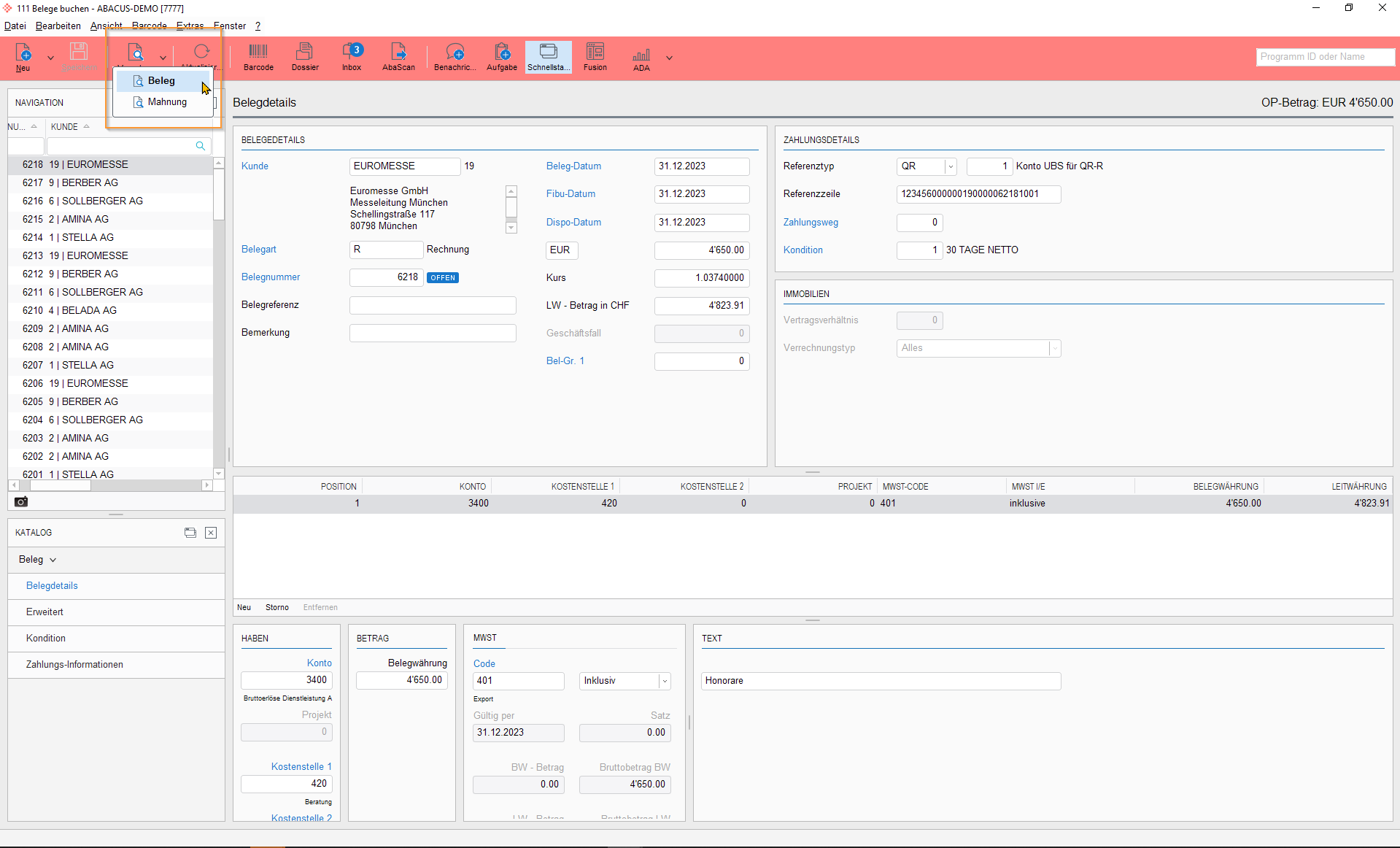The width and height of the screenshot is (1400, 848).
Task: Click the camera icon below navigation list
Action: [x=21, y=501]
